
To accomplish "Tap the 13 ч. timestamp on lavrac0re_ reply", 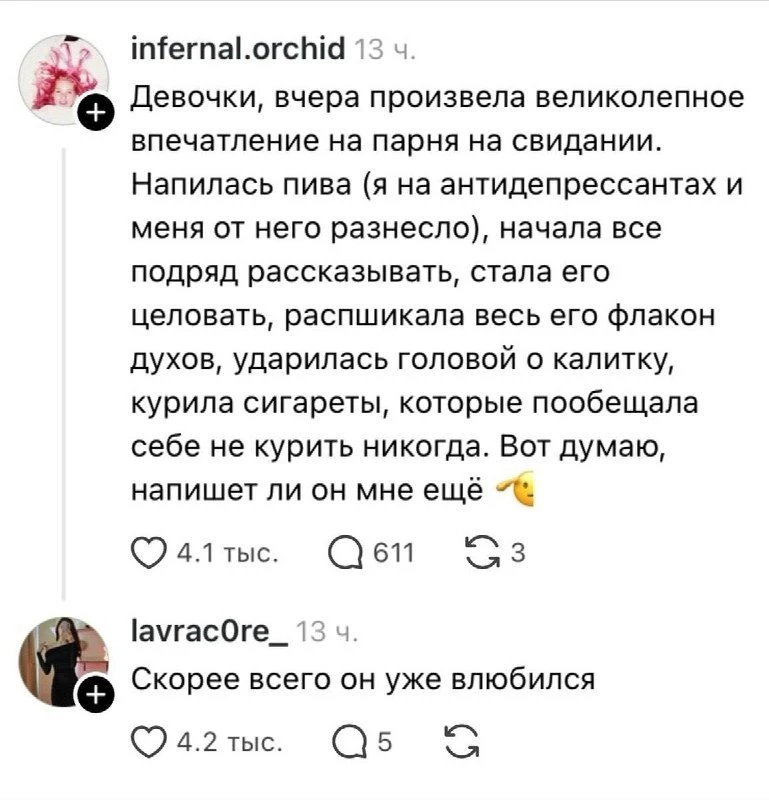I will pos(327,633).
